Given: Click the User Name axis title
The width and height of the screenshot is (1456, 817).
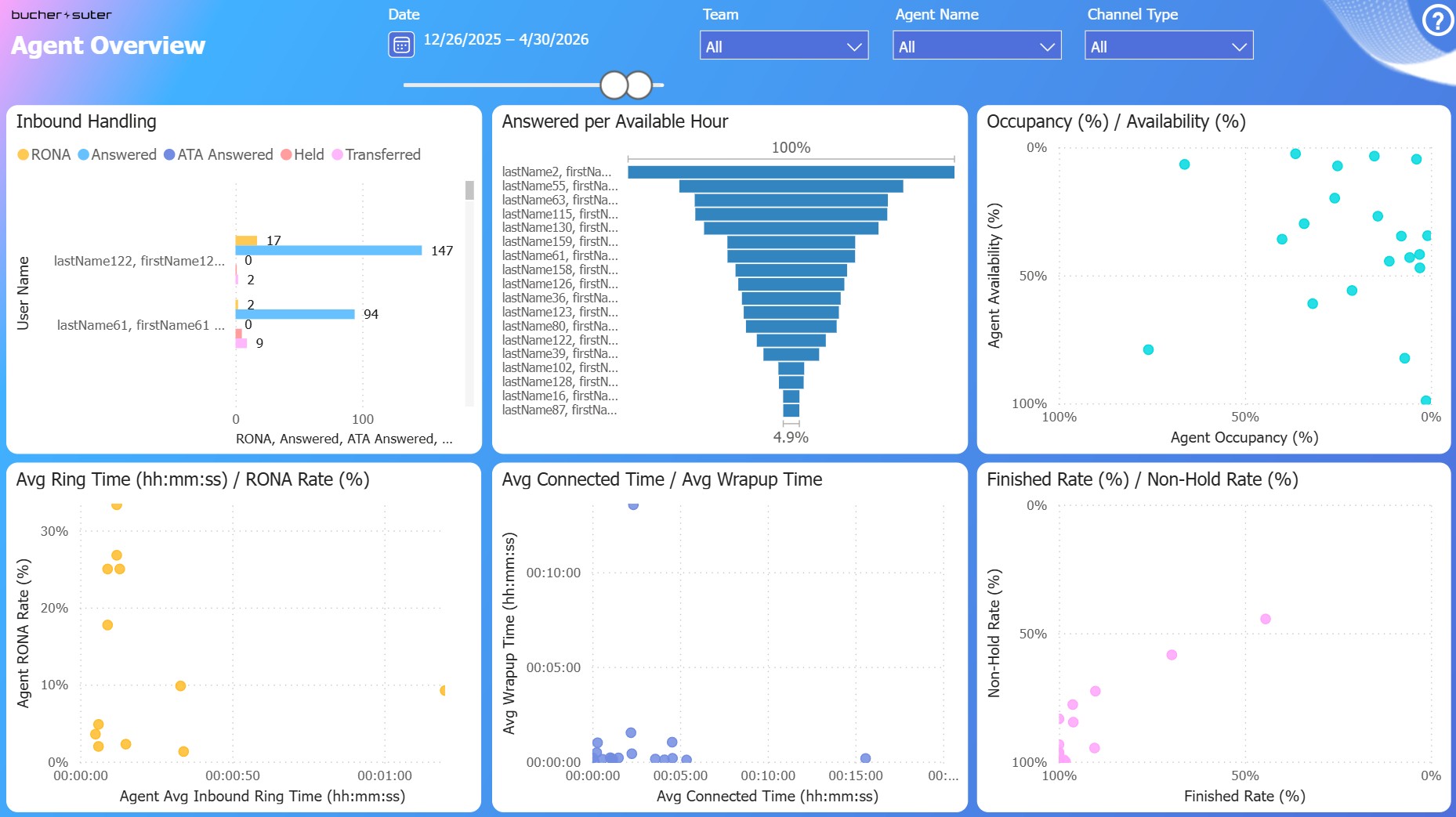Looking at the screenshot, I should [x=24, y=293].
